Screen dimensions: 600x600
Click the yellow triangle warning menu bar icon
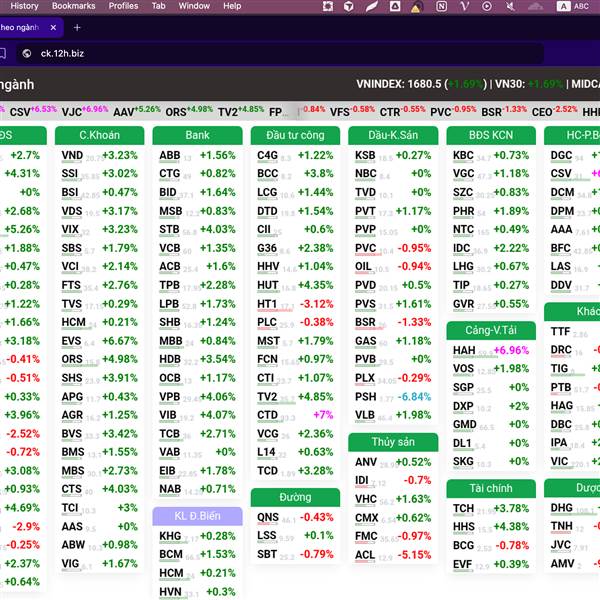(416, 7)
